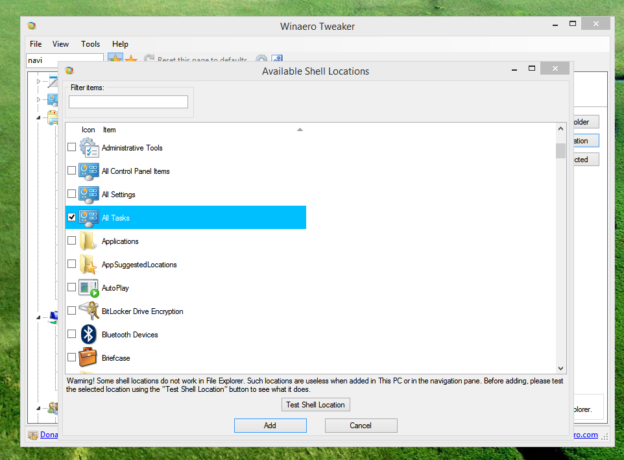Click the Cancel button
Screen dimensions: 624x460
pos(361,425)
